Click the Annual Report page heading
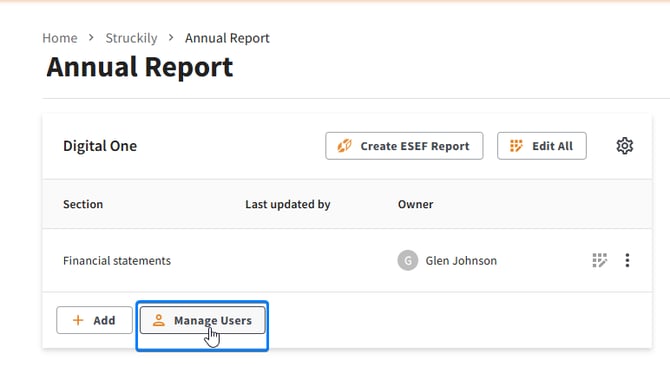 [140, 67]
